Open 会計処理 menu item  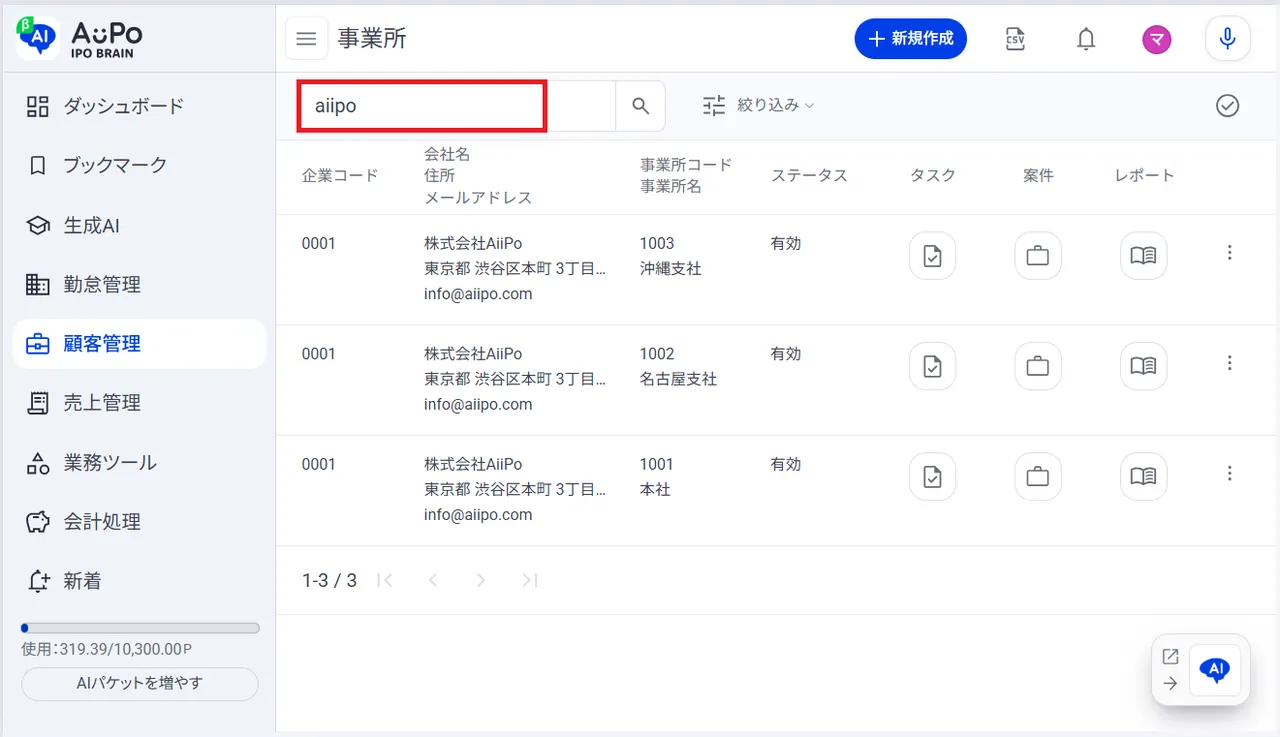140,522
